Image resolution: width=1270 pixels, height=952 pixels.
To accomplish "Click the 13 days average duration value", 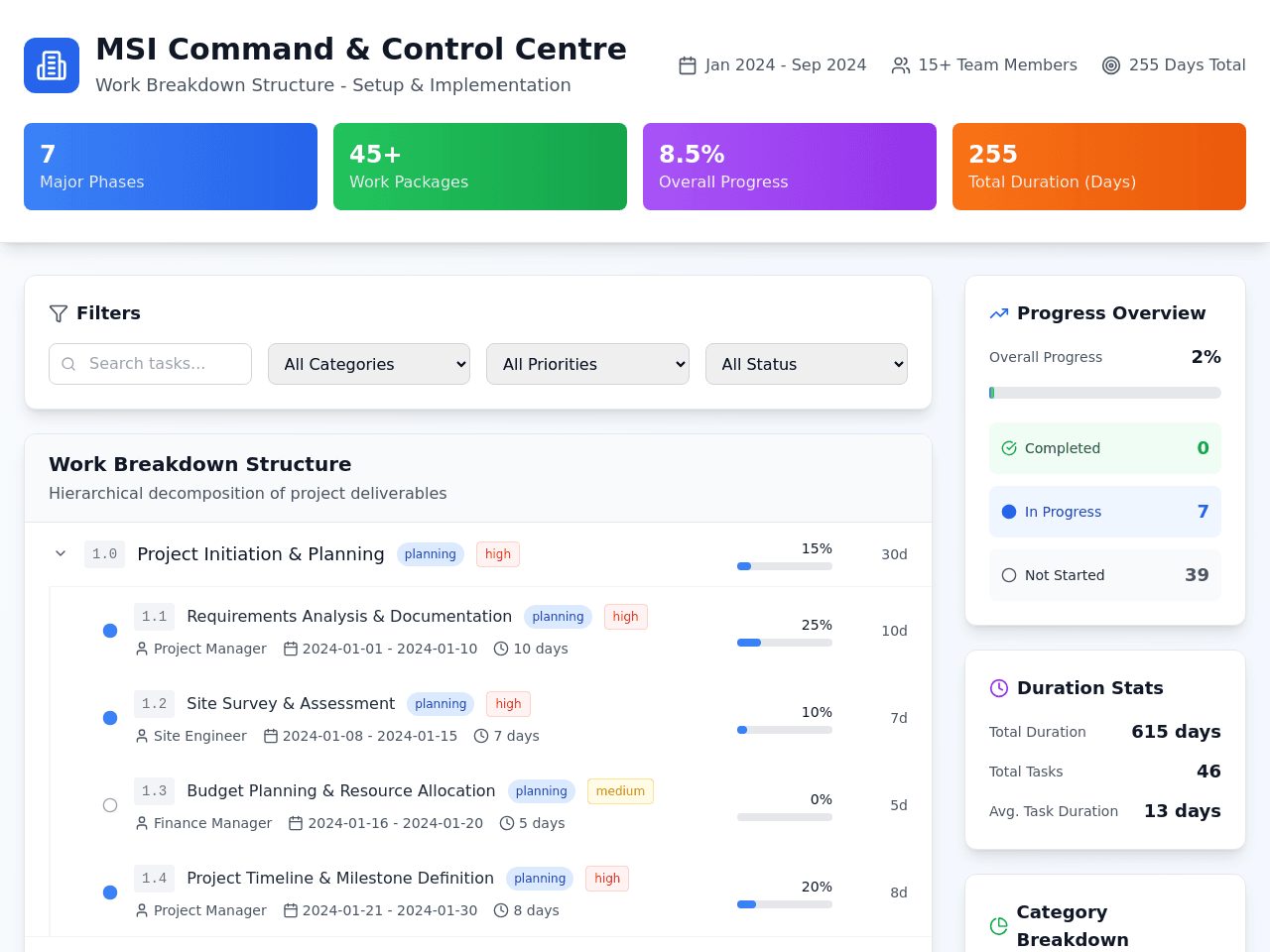I will point(1183,811).
